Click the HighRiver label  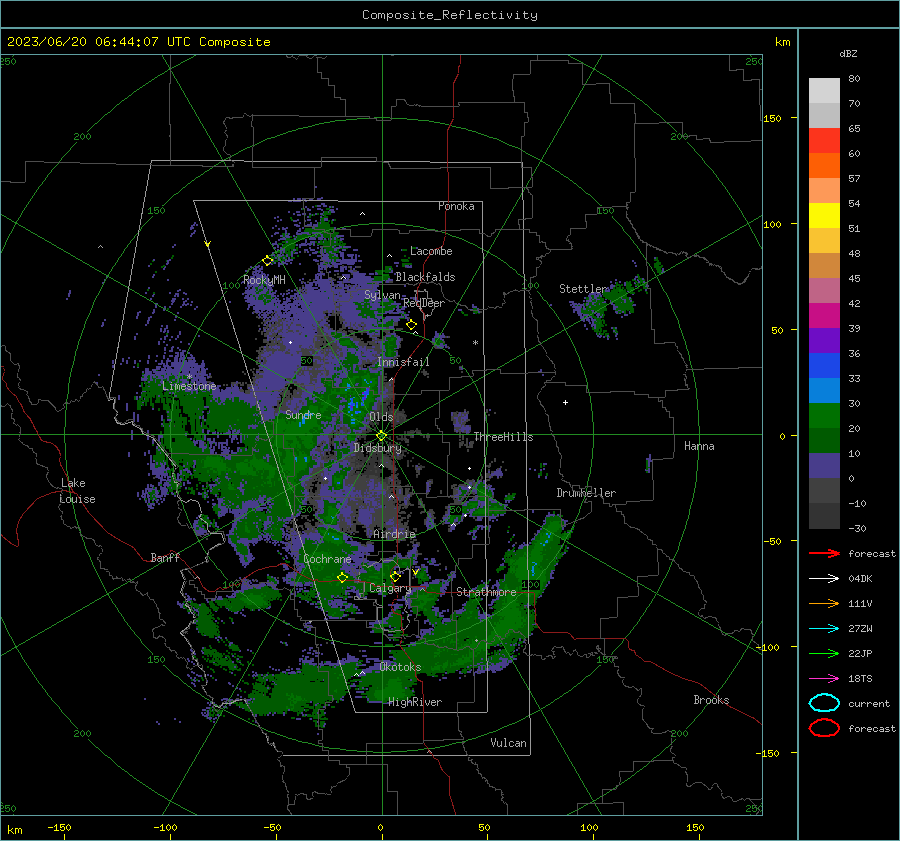(x=415, y=702)
